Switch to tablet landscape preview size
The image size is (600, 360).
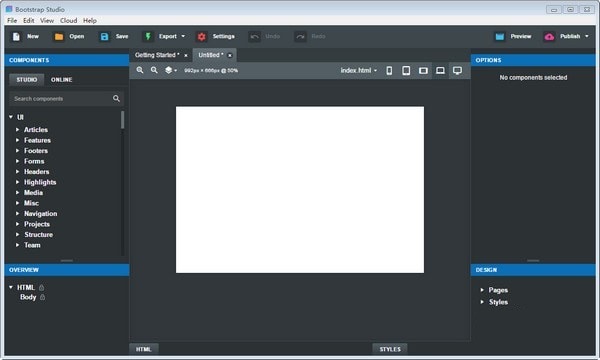pos(423,70)
